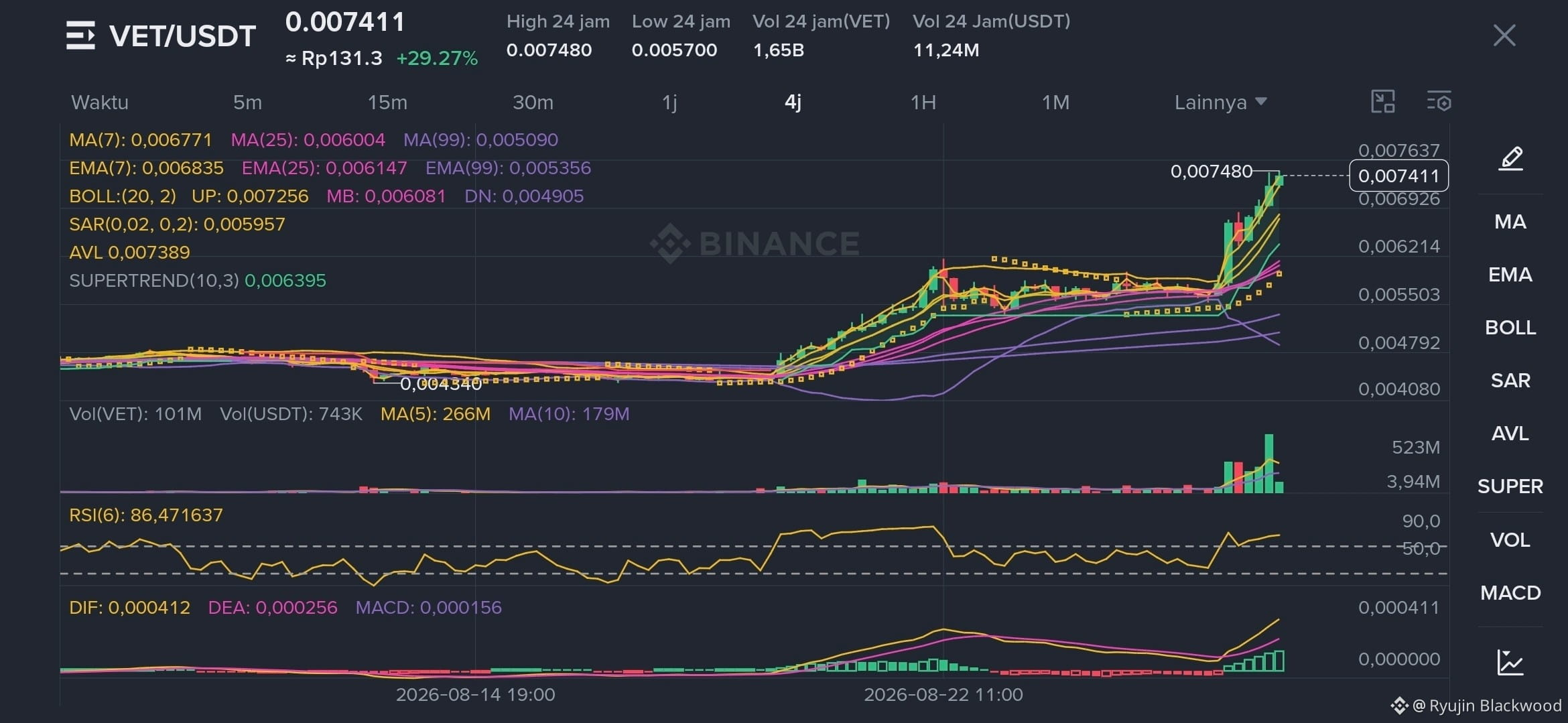Click the EMA(99): 0,005356 legend
Screen dimensions: 1568x723
[508, 168]
